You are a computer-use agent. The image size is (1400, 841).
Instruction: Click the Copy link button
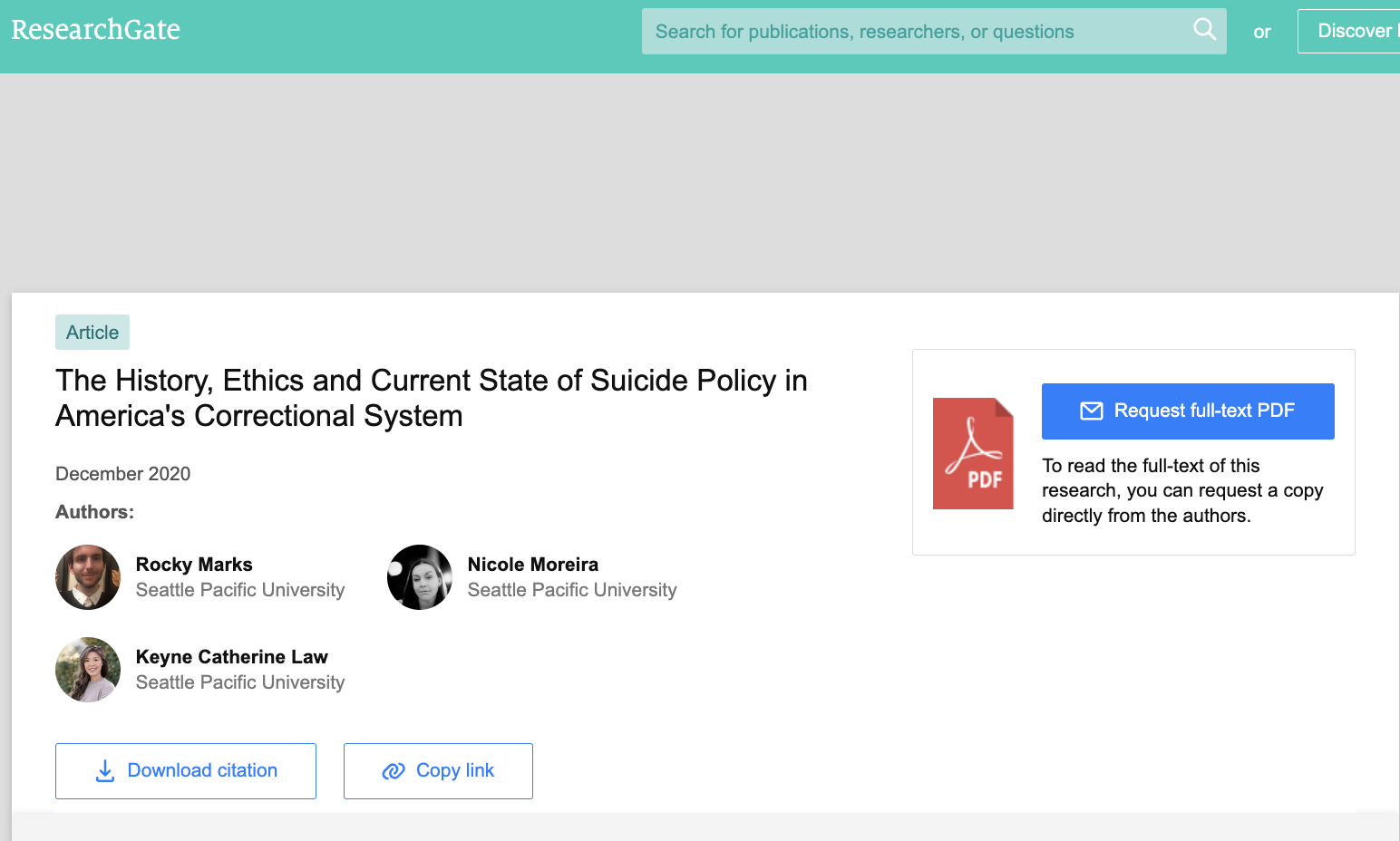438,771
